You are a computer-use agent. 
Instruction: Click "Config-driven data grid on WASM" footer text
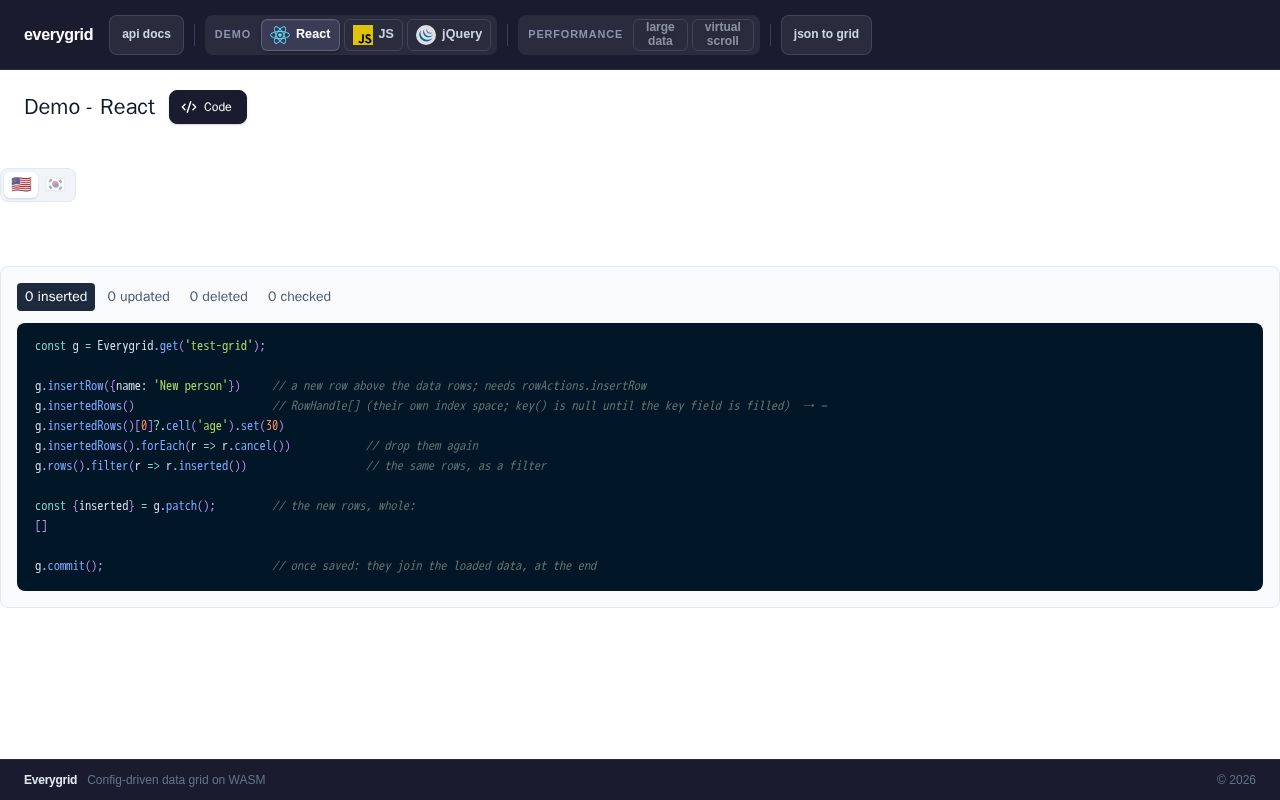(x=176, y=780)
